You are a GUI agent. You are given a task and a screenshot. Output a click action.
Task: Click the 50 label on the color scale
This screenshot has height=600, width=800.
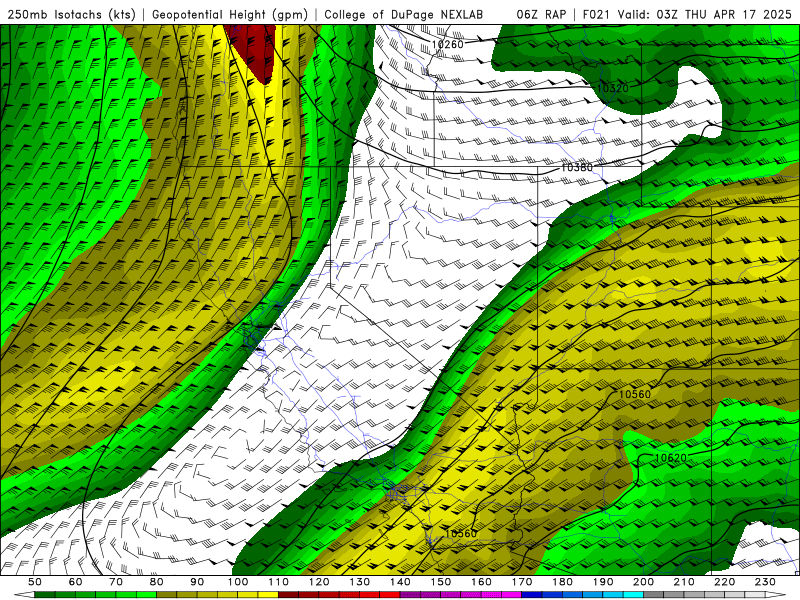click(35, 582)
